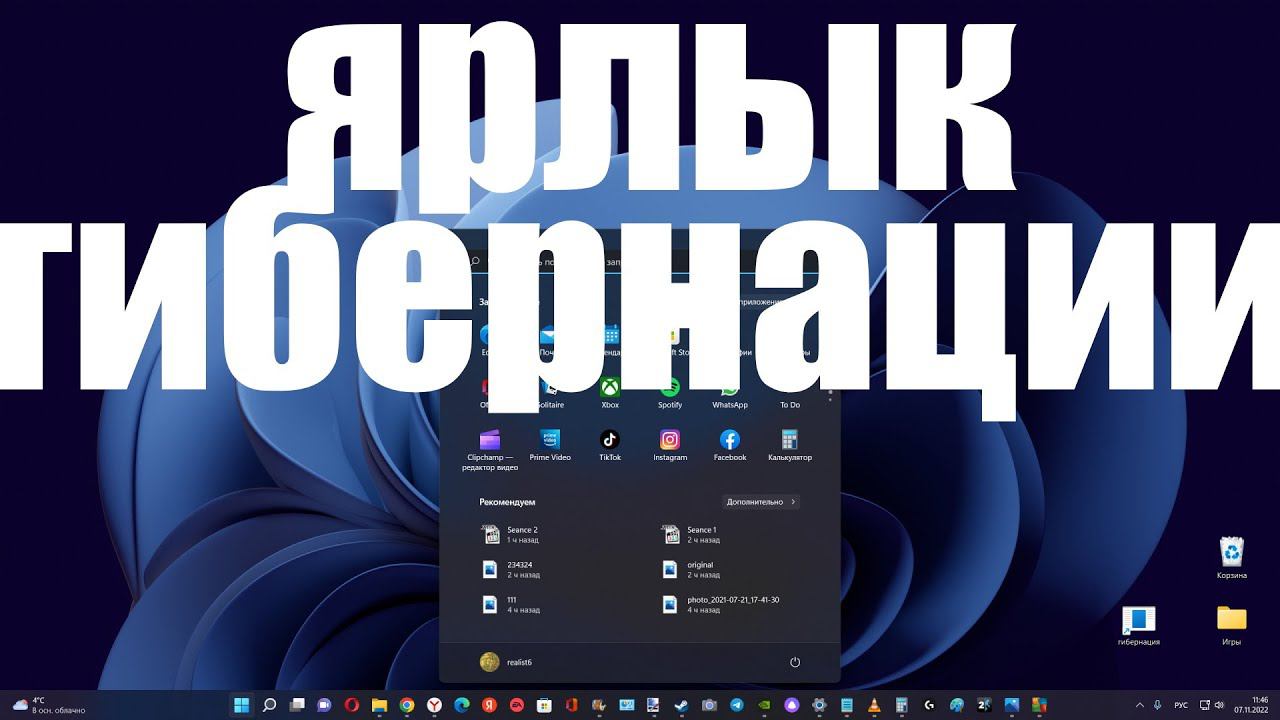The height and width of the screenshot is (720, 1280).
Task: Select the Корзина desktop icon
Action: (1232, 558)
